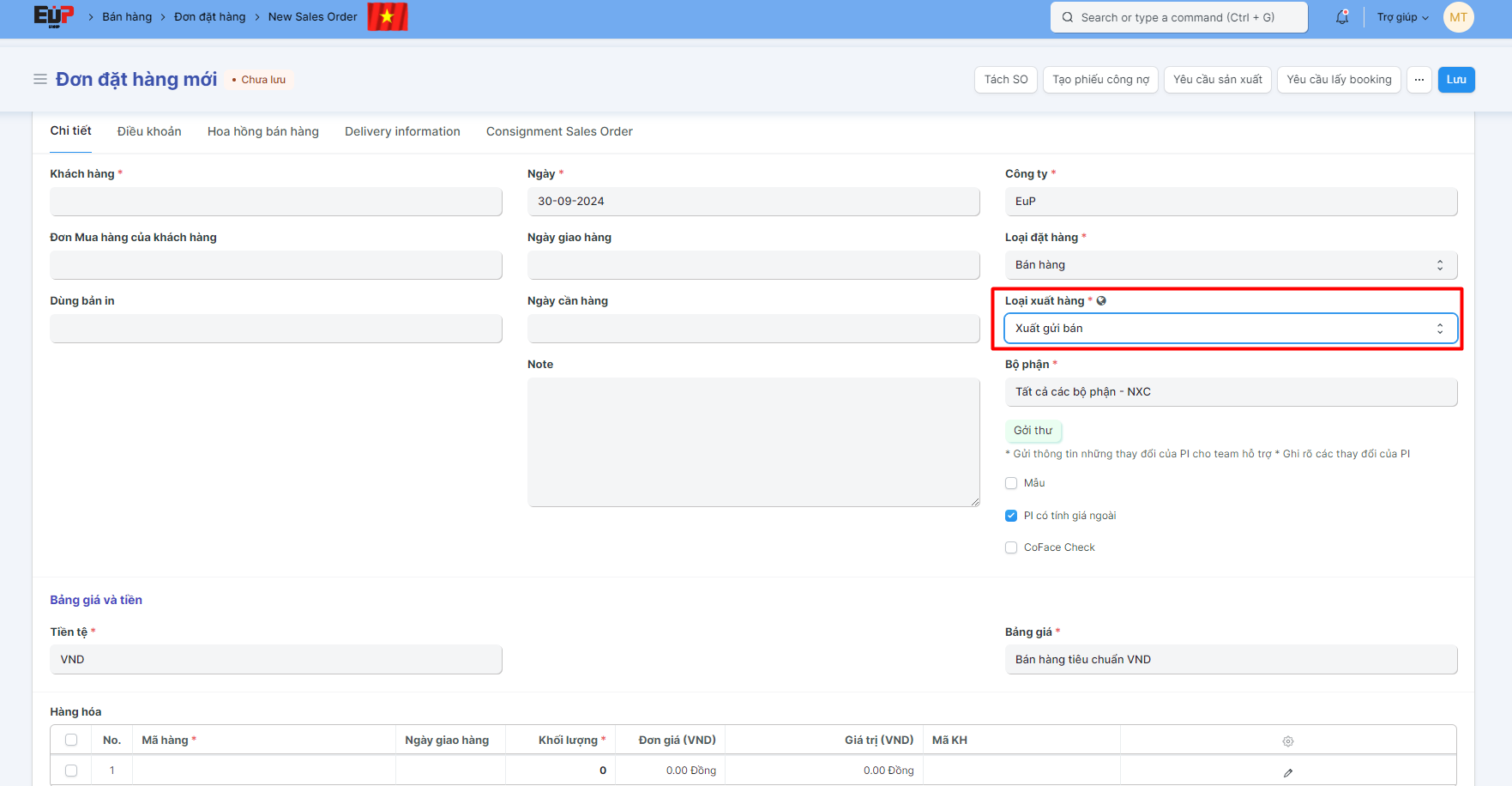Image resolution: width=1512 pixels, height=786 pixels.
Task: Open the Trợ giúp help dropdown
Action: click(x=1402, y=17)
